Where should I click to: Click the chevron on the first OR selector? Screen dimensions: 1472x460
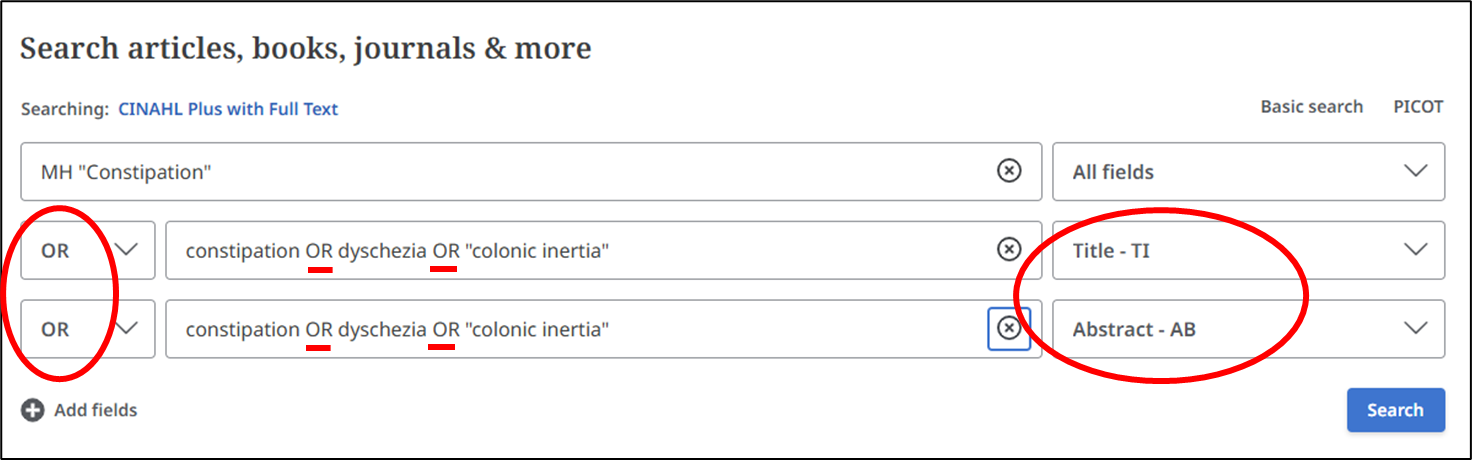[x=128, y=250]
